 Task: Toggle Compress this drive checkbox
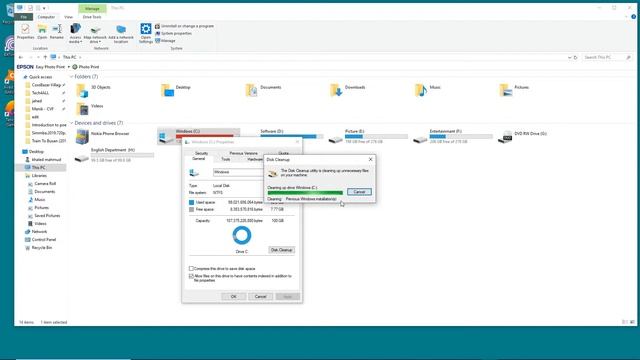191,269
